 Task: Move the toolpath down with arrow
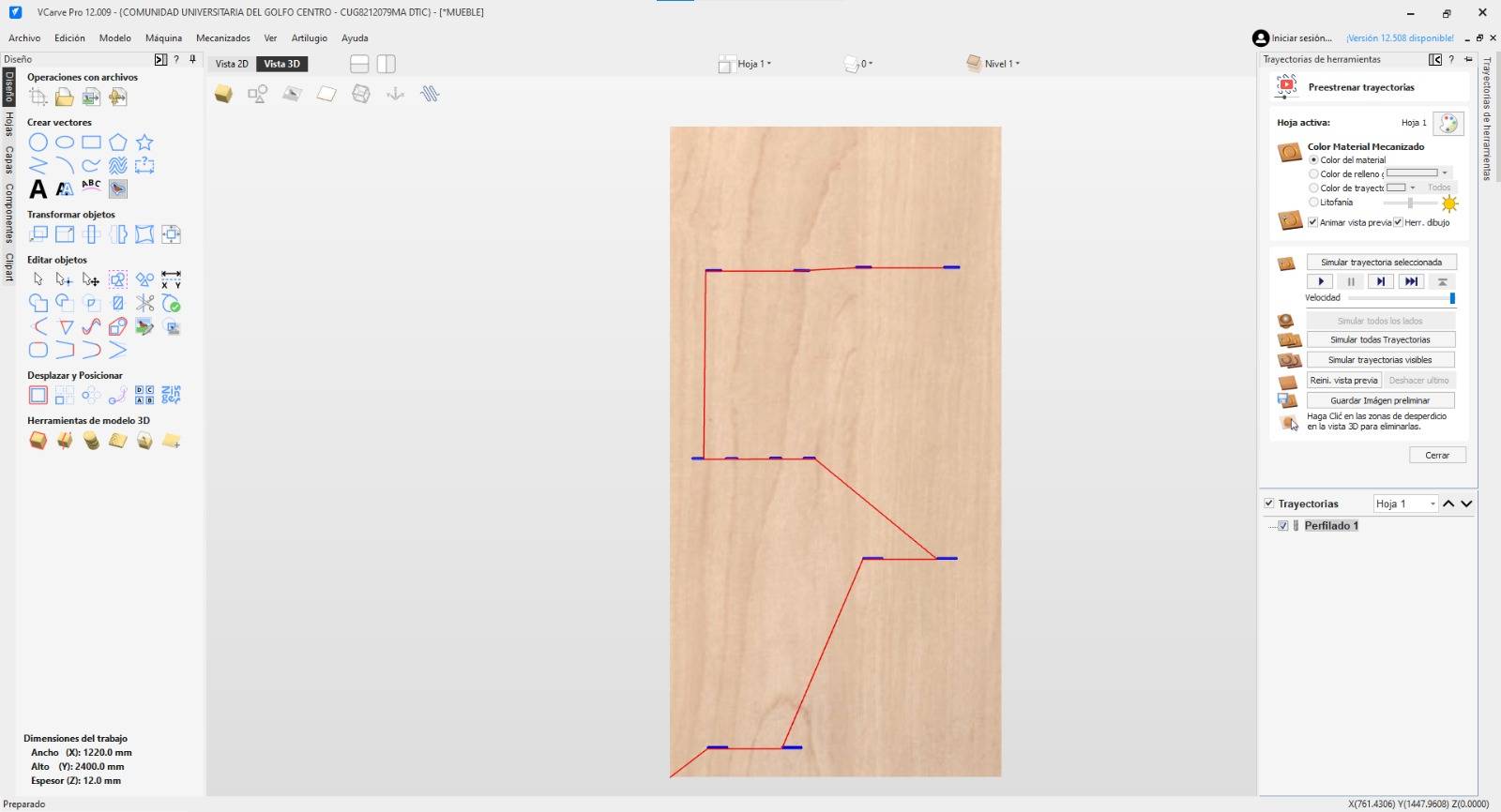(1466, 504)
